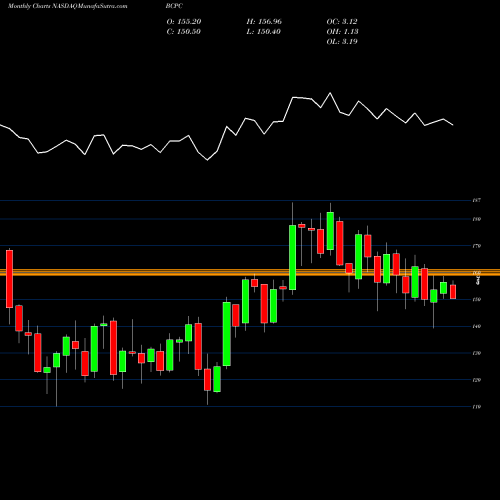The width and height of the screenshot is (500, 500).
Task: Click the close price value "C: 150.50"
Action: tap(184, 32)
